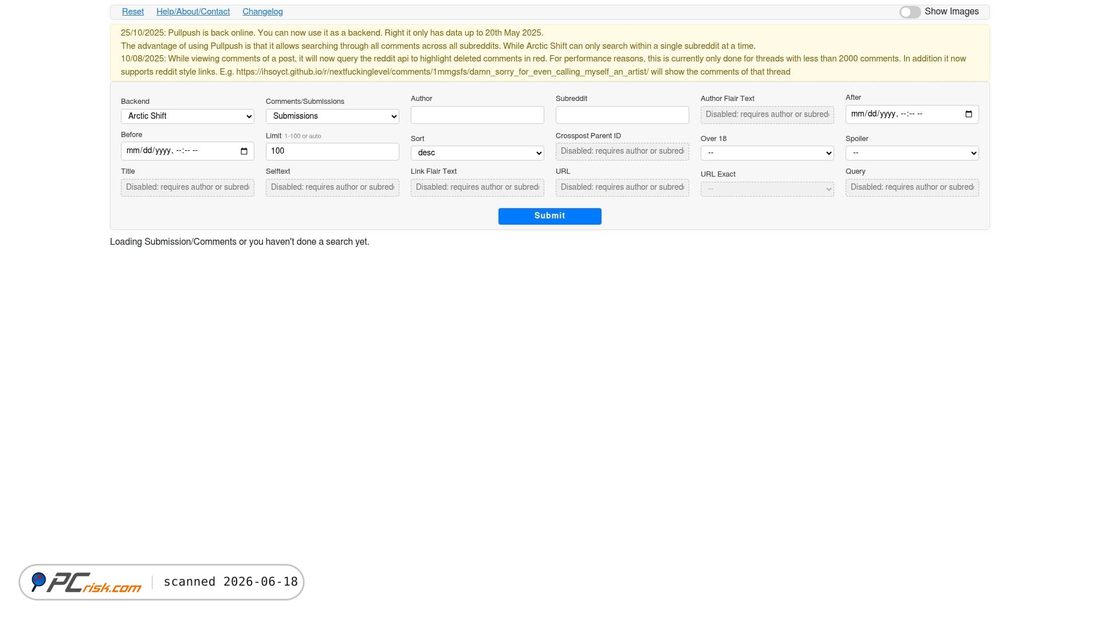Click the Limit field showing 100
The width and height of the screenshot is (1100, 619).
[333, 151]
